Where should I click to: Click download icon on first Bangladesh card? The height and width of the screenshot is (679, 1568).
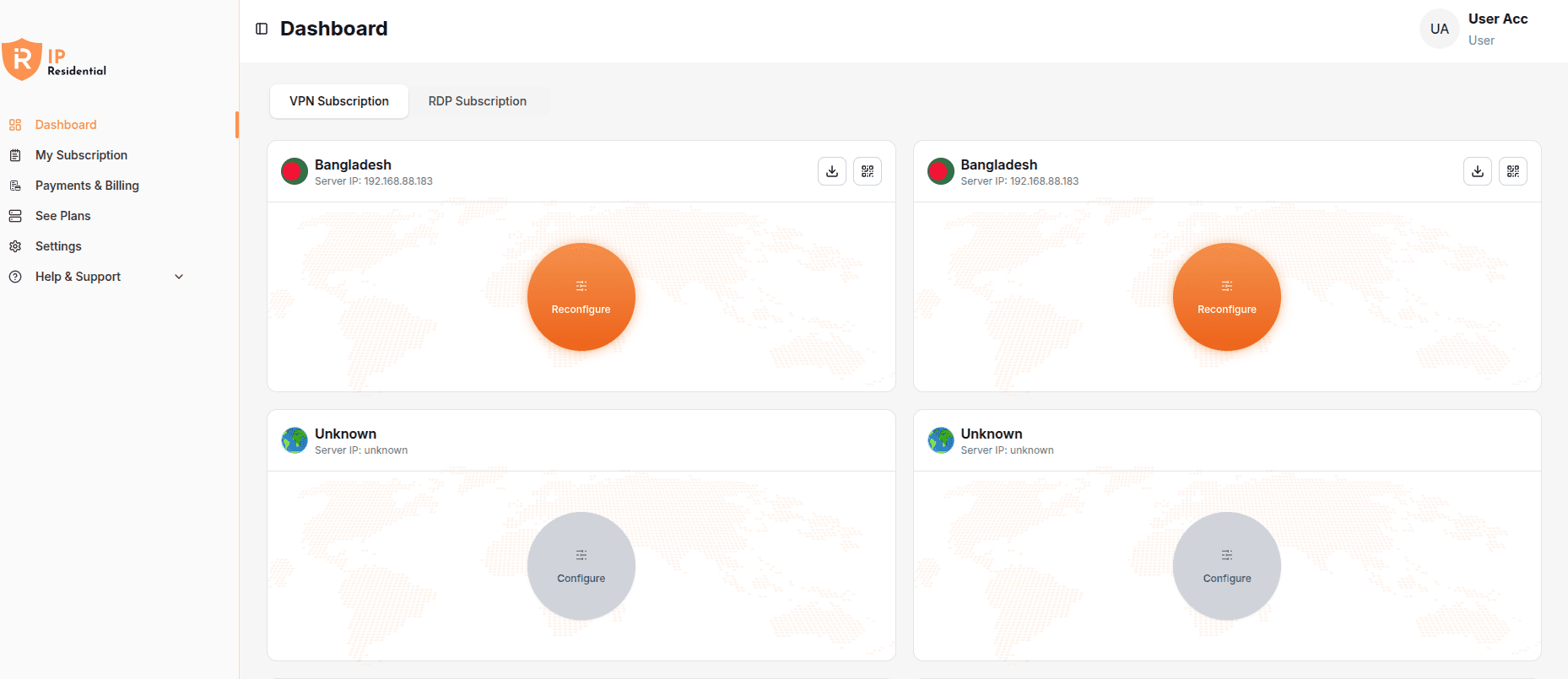pos(831,171)
